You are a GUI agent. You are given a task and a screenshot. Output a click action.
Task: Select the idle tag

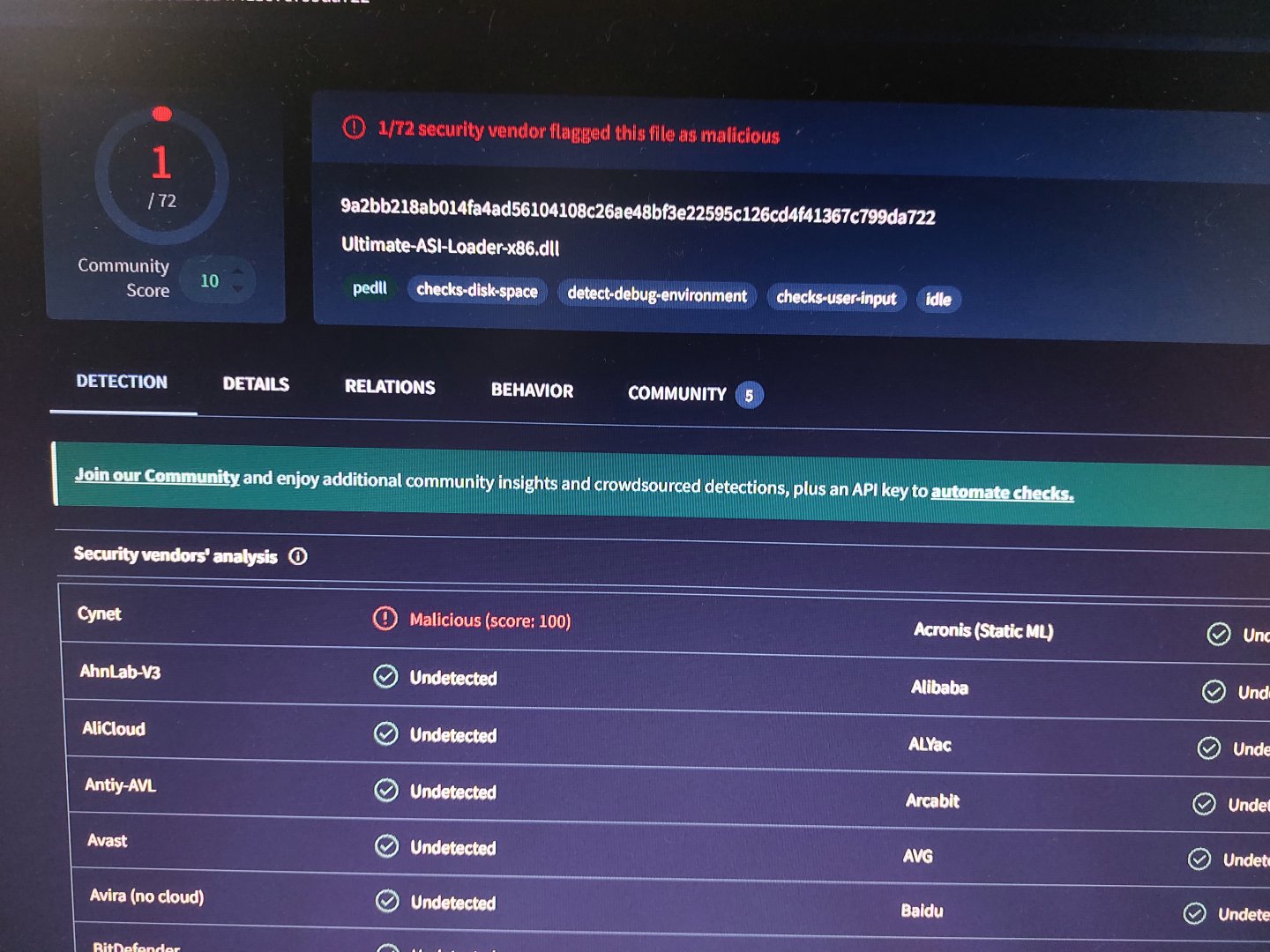(x=938, y=300)
